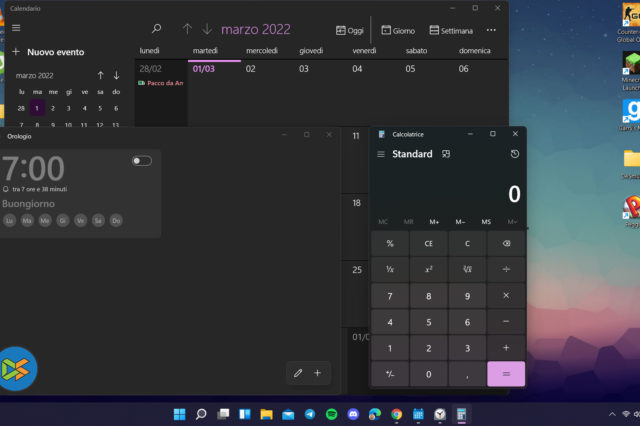Go to next month with the down arrow next to marzo 2022 title
Image resolution: width=640 pixels, height=426 pixels.
click(207, 29)
